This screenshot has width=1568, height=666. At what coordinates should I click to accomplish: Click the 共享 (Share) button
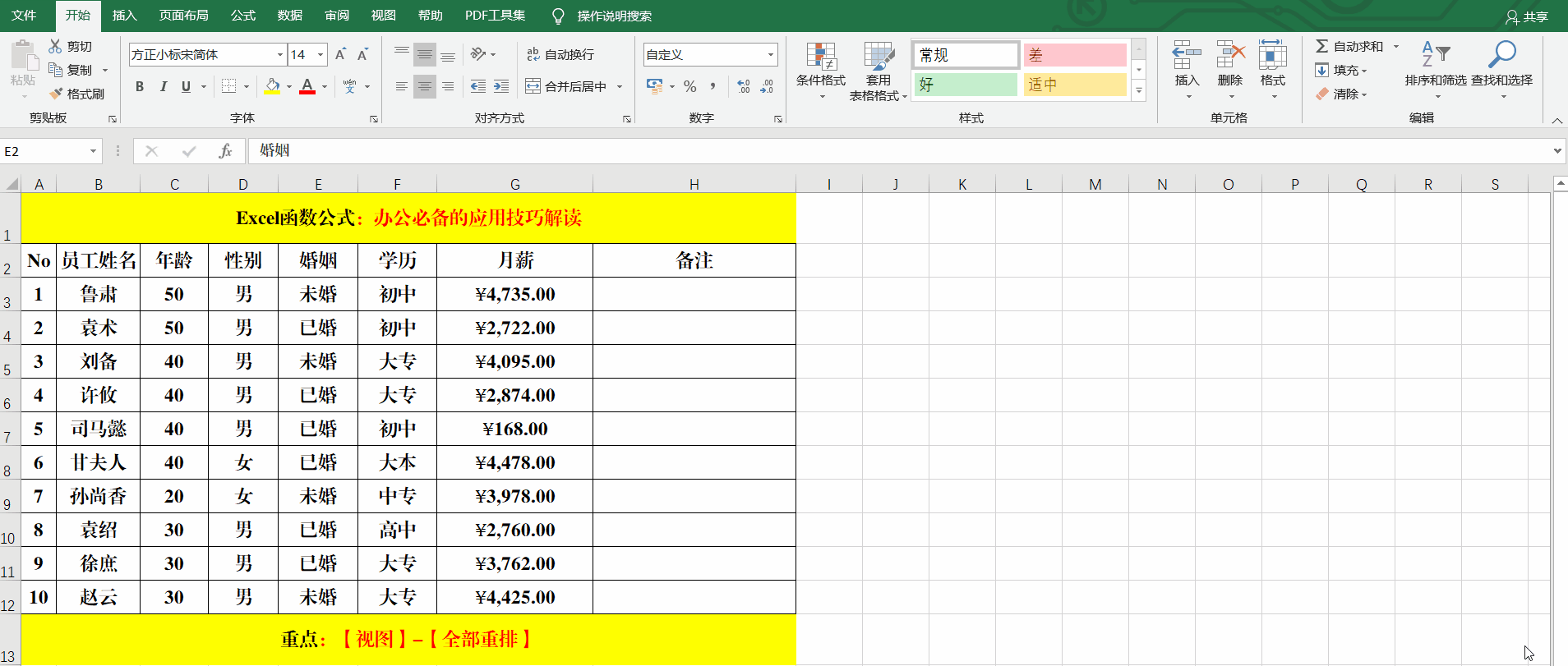pyautogui.click(x=1527, y=16)
